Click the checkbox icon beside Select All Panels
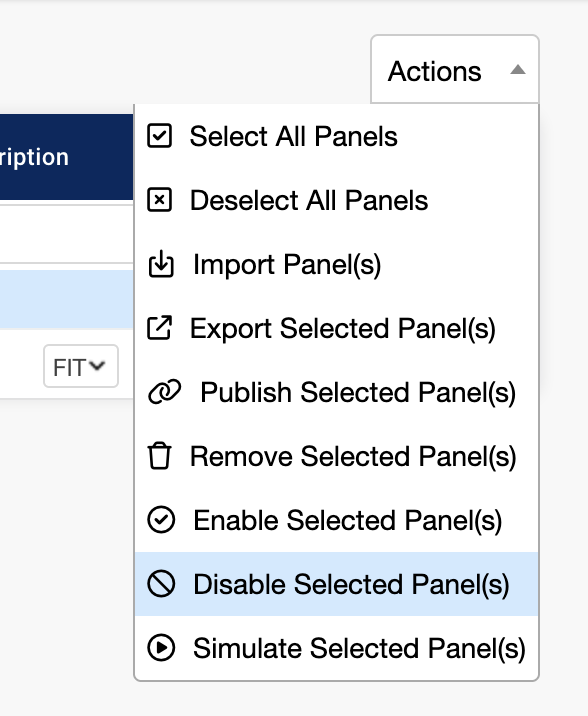 click(159, 136)
